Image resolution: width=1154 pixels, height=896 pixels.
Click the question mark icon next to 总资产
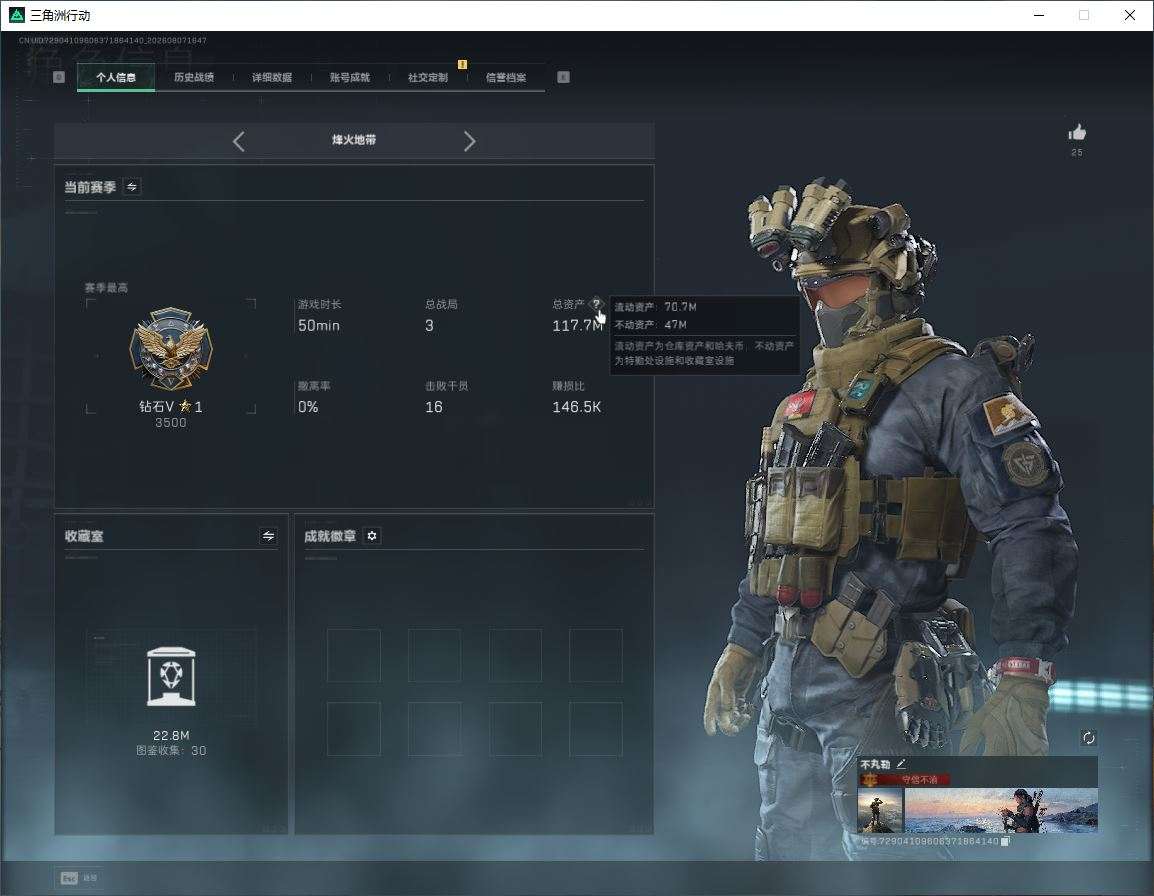click(596, 303)
